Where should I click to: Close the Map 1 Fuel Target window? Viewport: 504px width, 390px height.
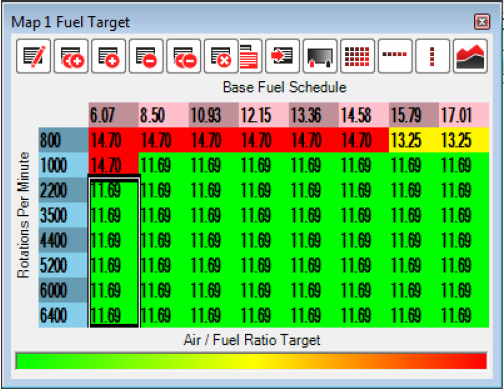pyautogui.click(x=482, y=22)
